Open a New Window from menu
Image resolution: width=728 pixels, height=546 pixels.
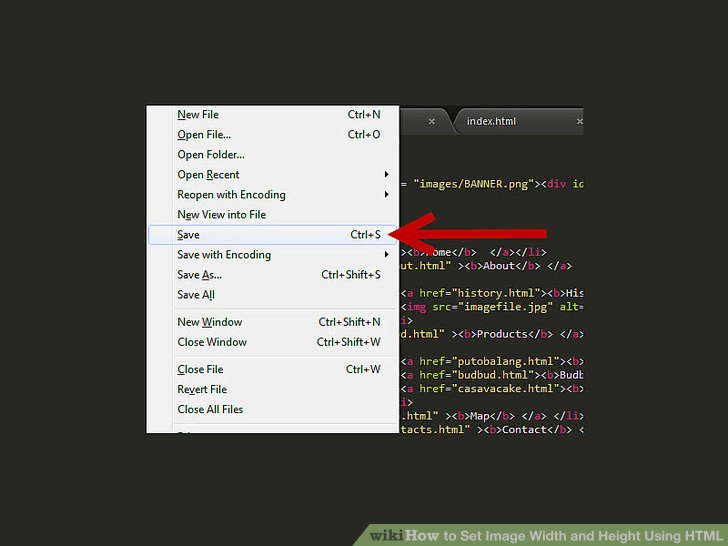pos(273,322)
